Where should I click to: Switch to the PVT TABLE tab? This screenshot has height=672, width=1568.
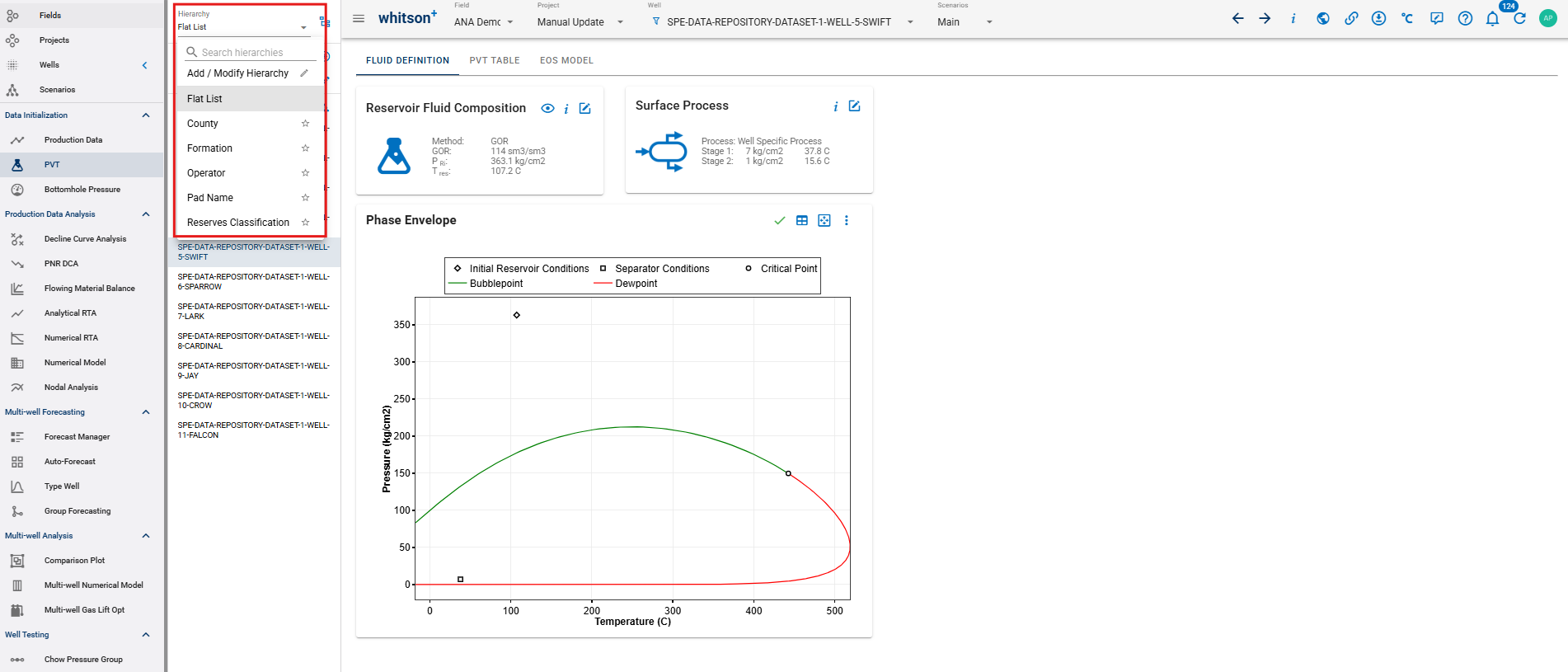(x=495, y=60)
